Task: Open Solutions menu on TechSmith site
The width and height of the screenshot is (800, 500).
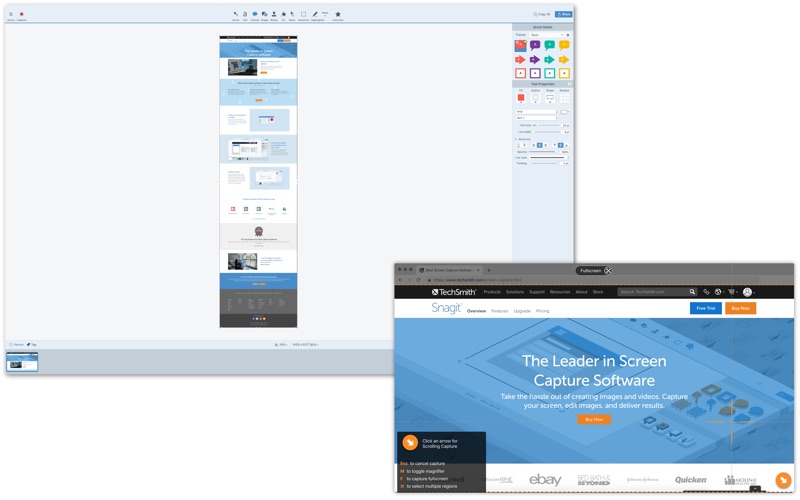Action: pos(515,292)
